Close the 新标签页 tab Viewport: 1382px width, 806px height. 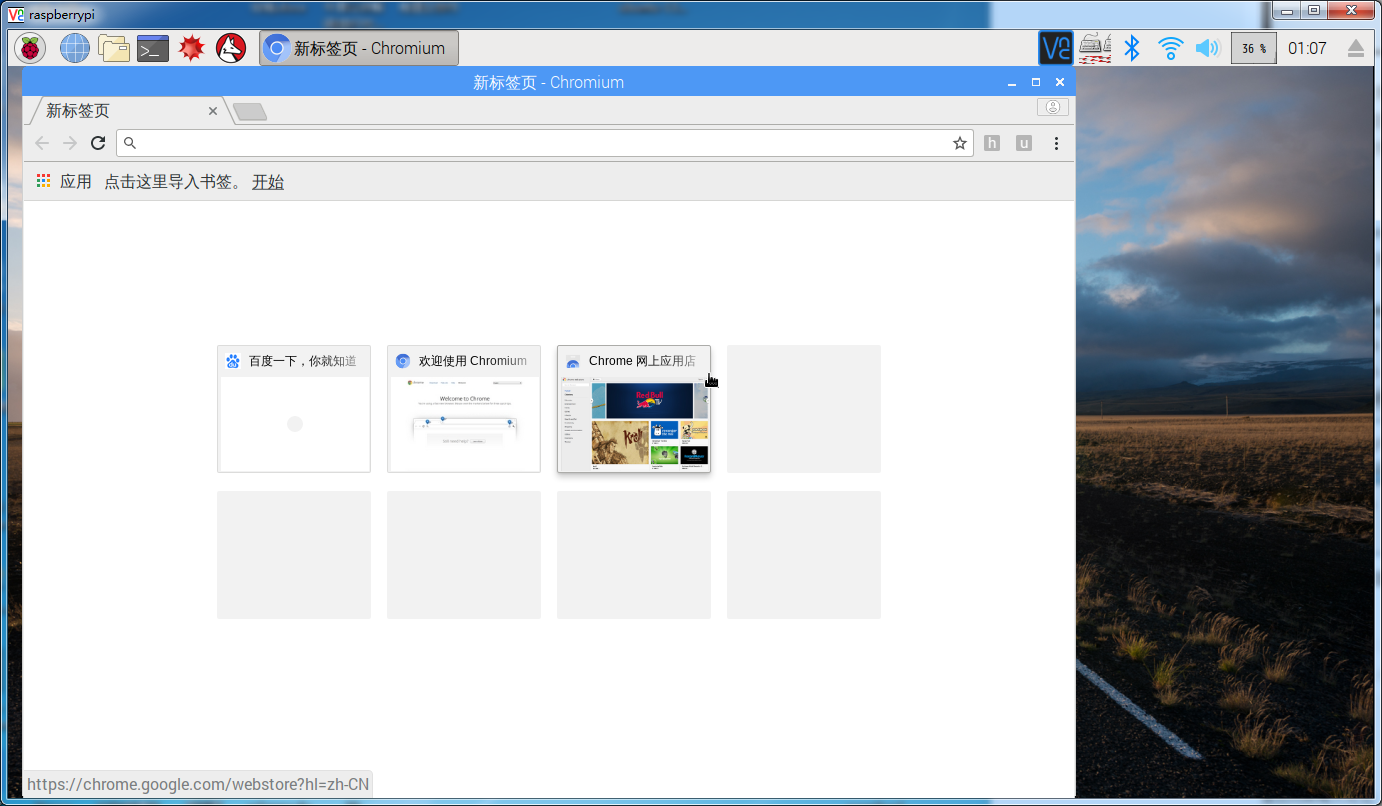coord(213,111)
